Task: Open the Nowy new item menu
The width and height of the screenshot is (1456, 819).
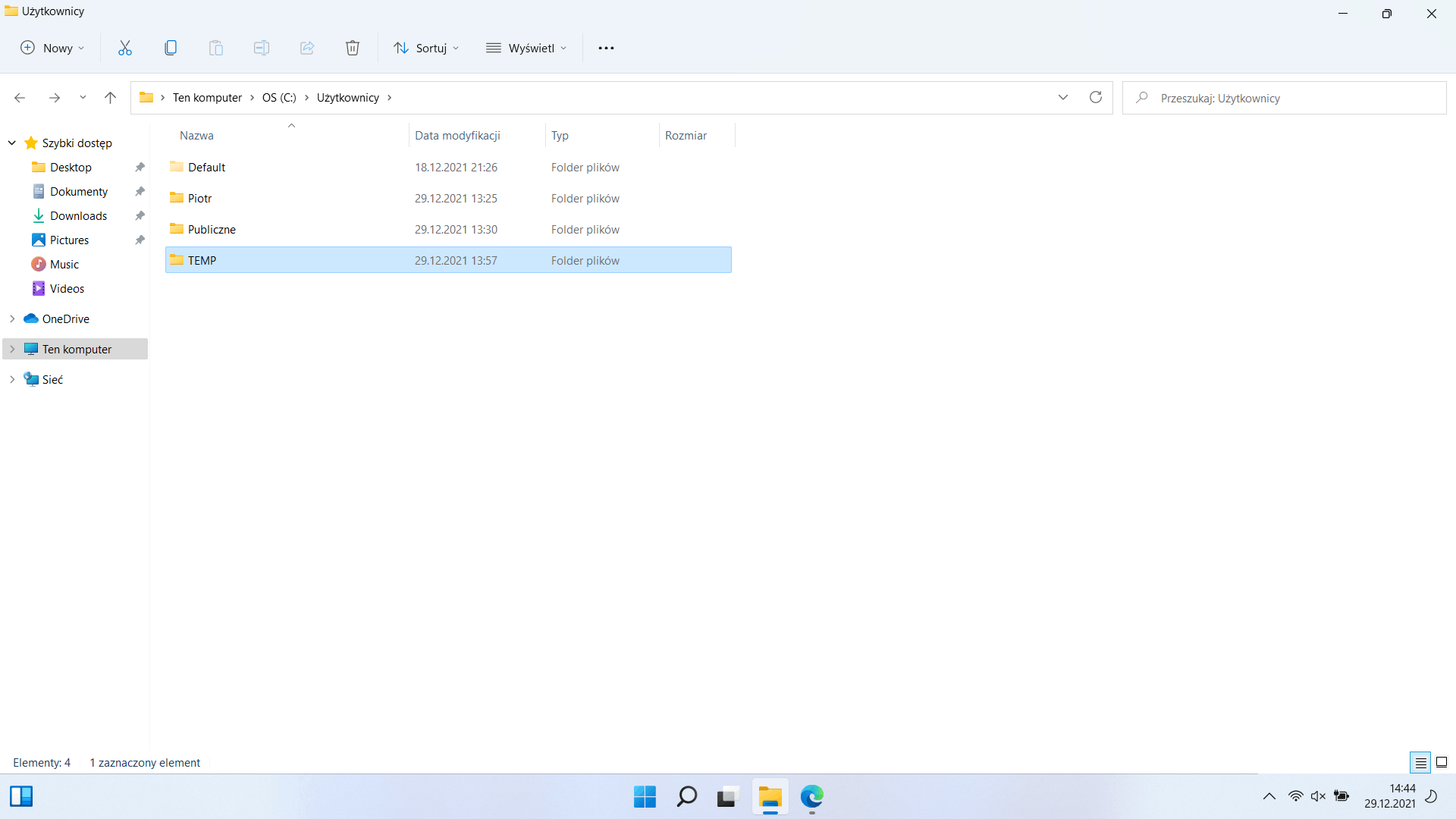Action: 52,48
